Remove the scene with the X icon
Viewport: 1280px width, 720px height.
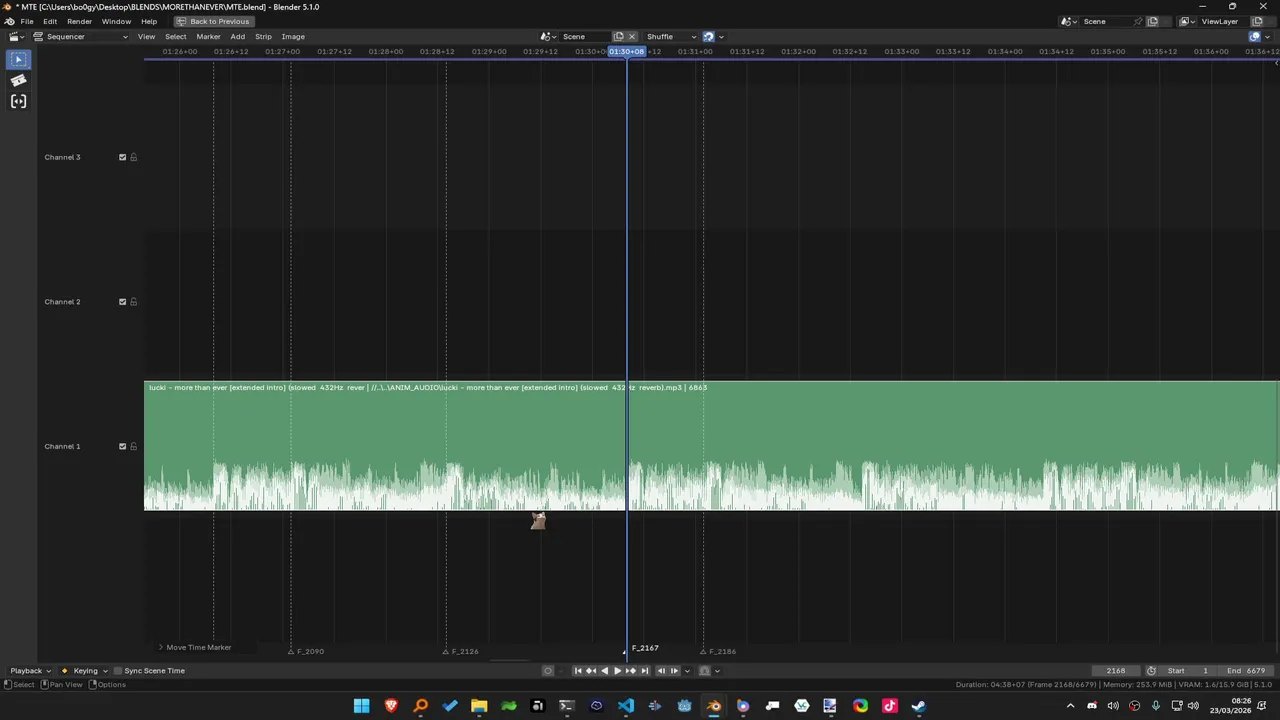(631, 36)
